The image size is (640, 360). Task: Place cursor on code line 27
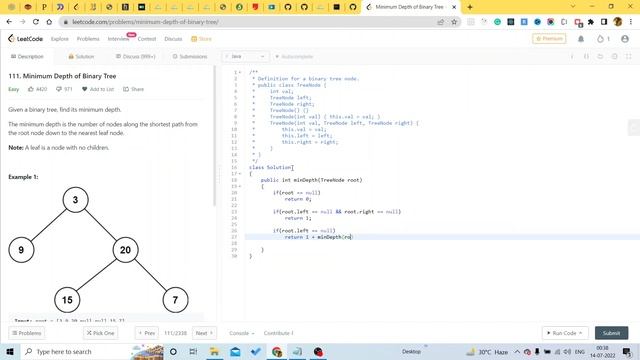point(441,237)
